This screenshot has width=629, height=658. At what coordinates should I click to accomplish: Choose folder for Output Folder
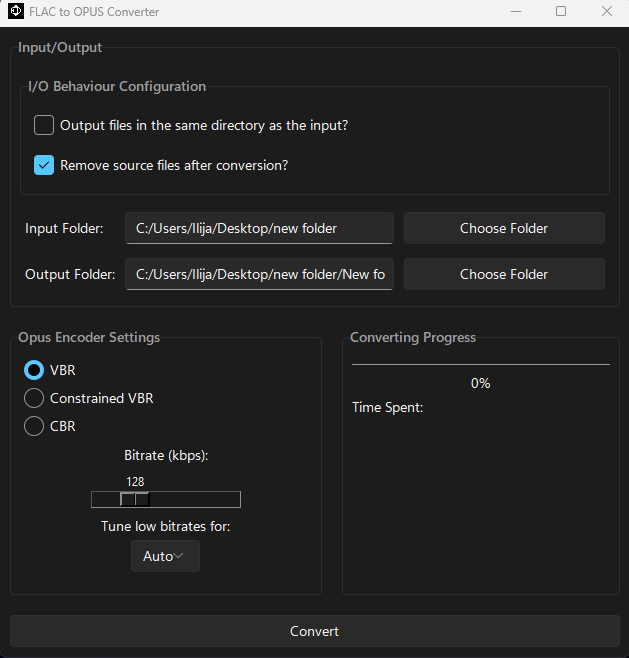pos(504,274)
